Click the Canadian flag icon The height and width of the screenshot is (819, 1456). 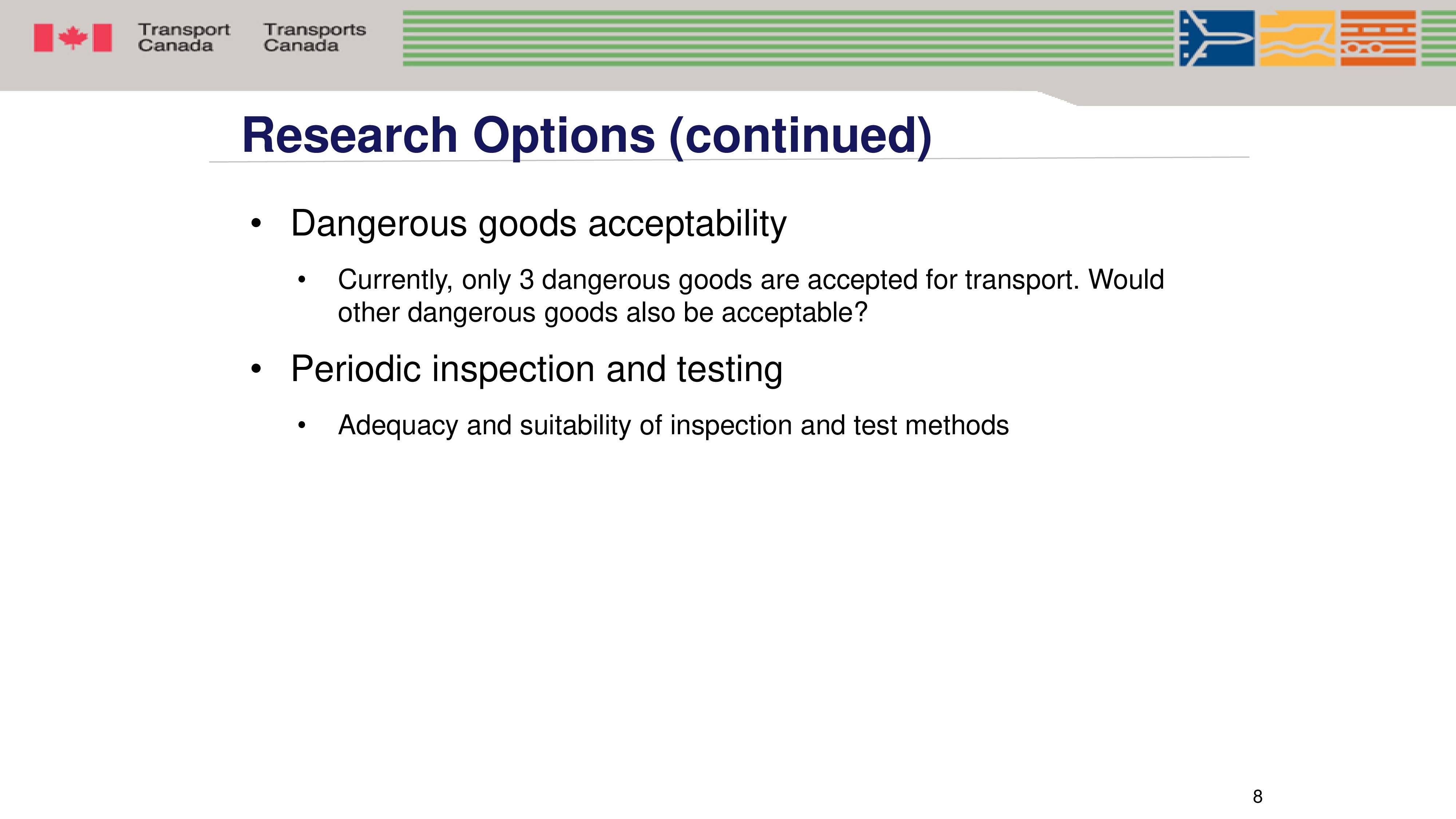72,38
